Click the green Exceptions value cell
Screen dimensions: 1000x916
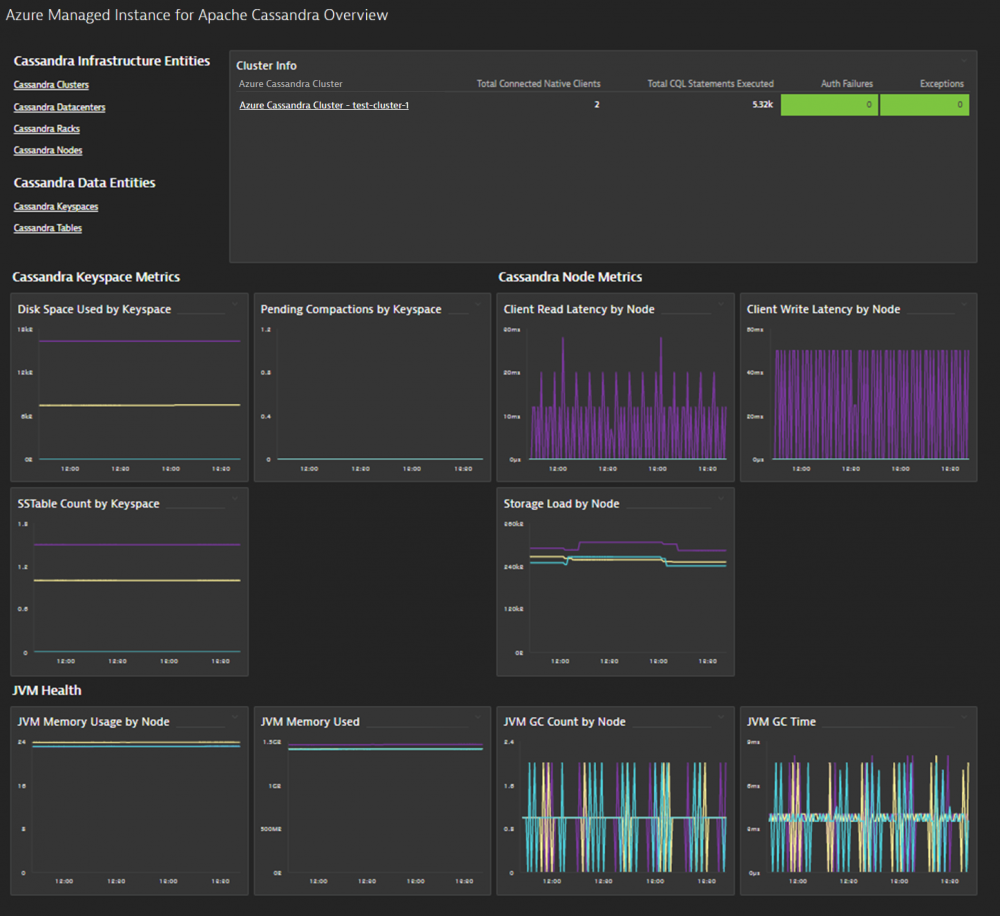(924, 105)
